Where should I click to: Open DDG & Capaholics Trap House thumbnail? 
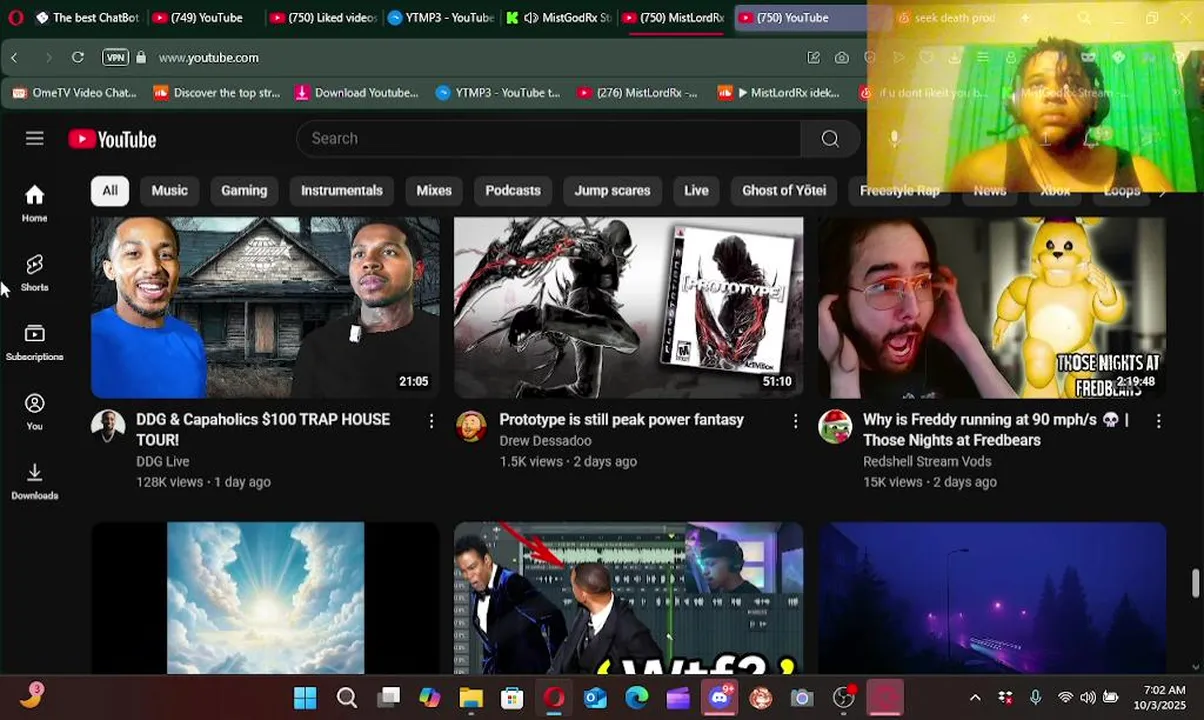tap(265, 307)
